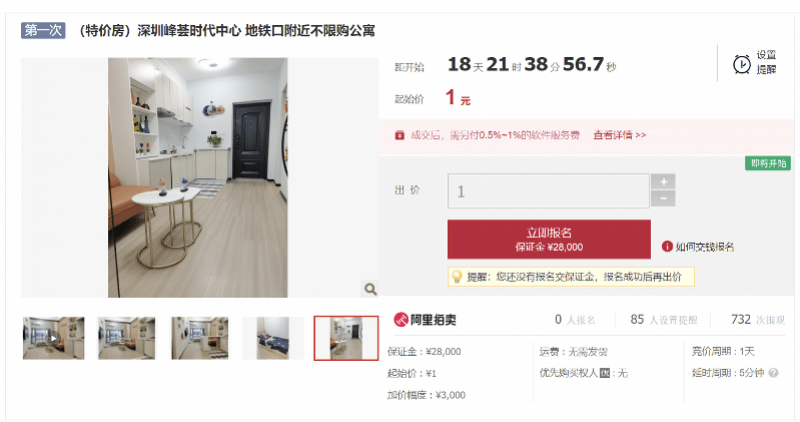Click the 阿里拍卖 logo
The width and height of the screenshot is (800, 422).
coord(425,320)
